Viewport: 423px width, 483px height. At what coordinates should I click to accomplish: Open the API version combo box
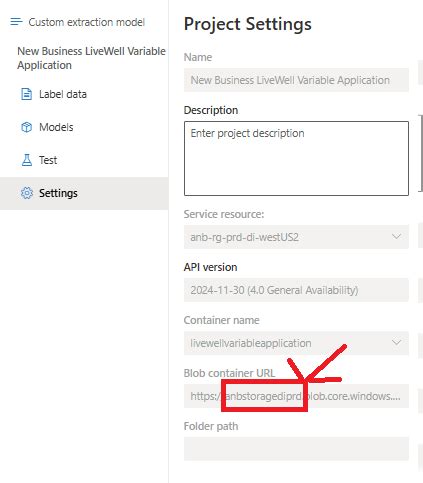pos(296,290)
